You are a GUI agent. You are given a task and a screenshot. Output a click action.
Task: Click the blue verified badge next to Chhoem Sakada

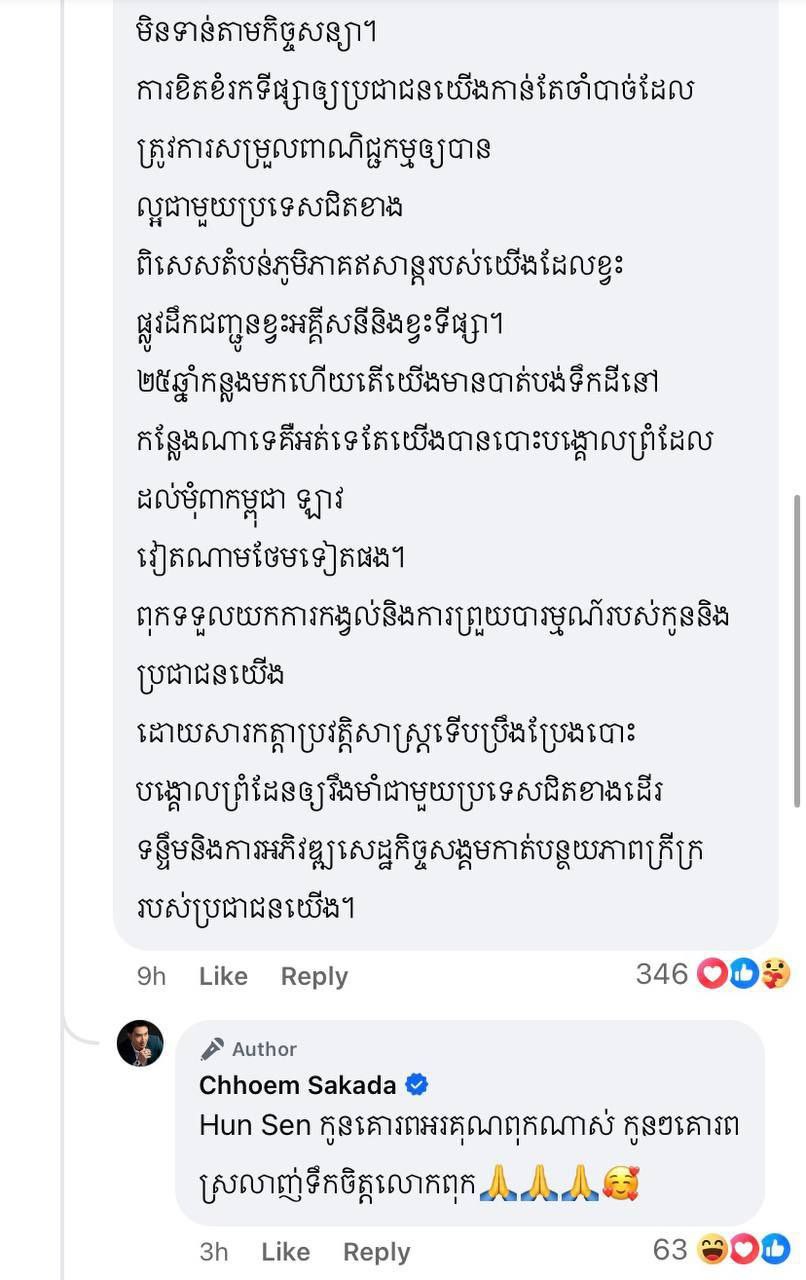tap(417, 1086)
